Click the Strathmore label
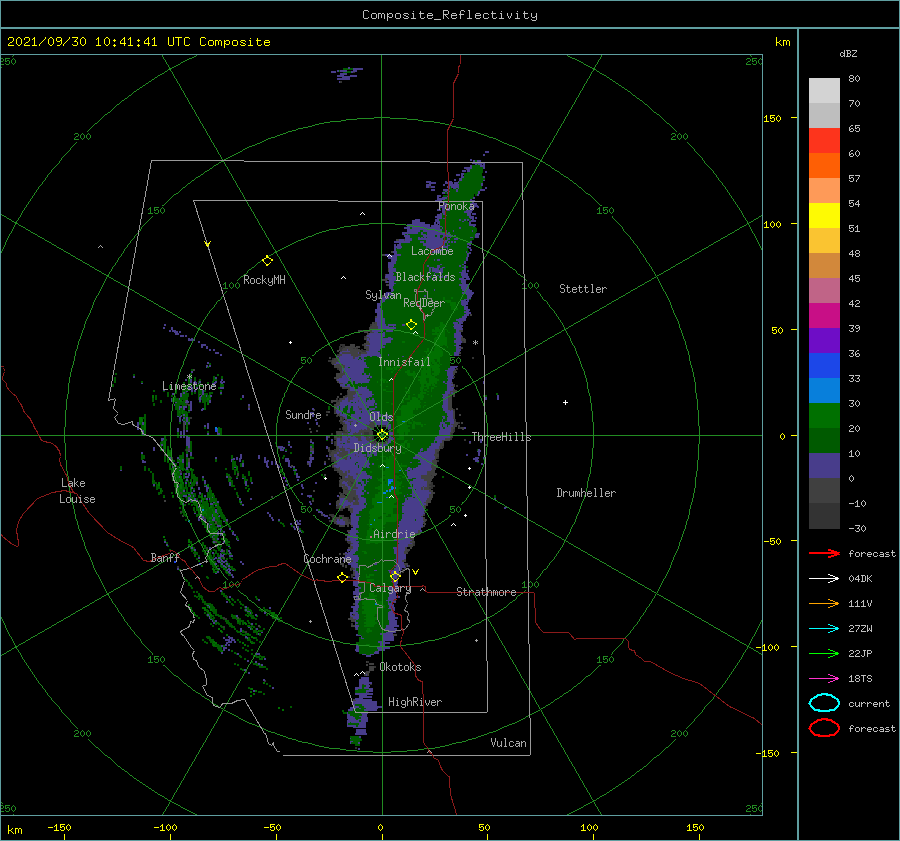 click(486, 592)
